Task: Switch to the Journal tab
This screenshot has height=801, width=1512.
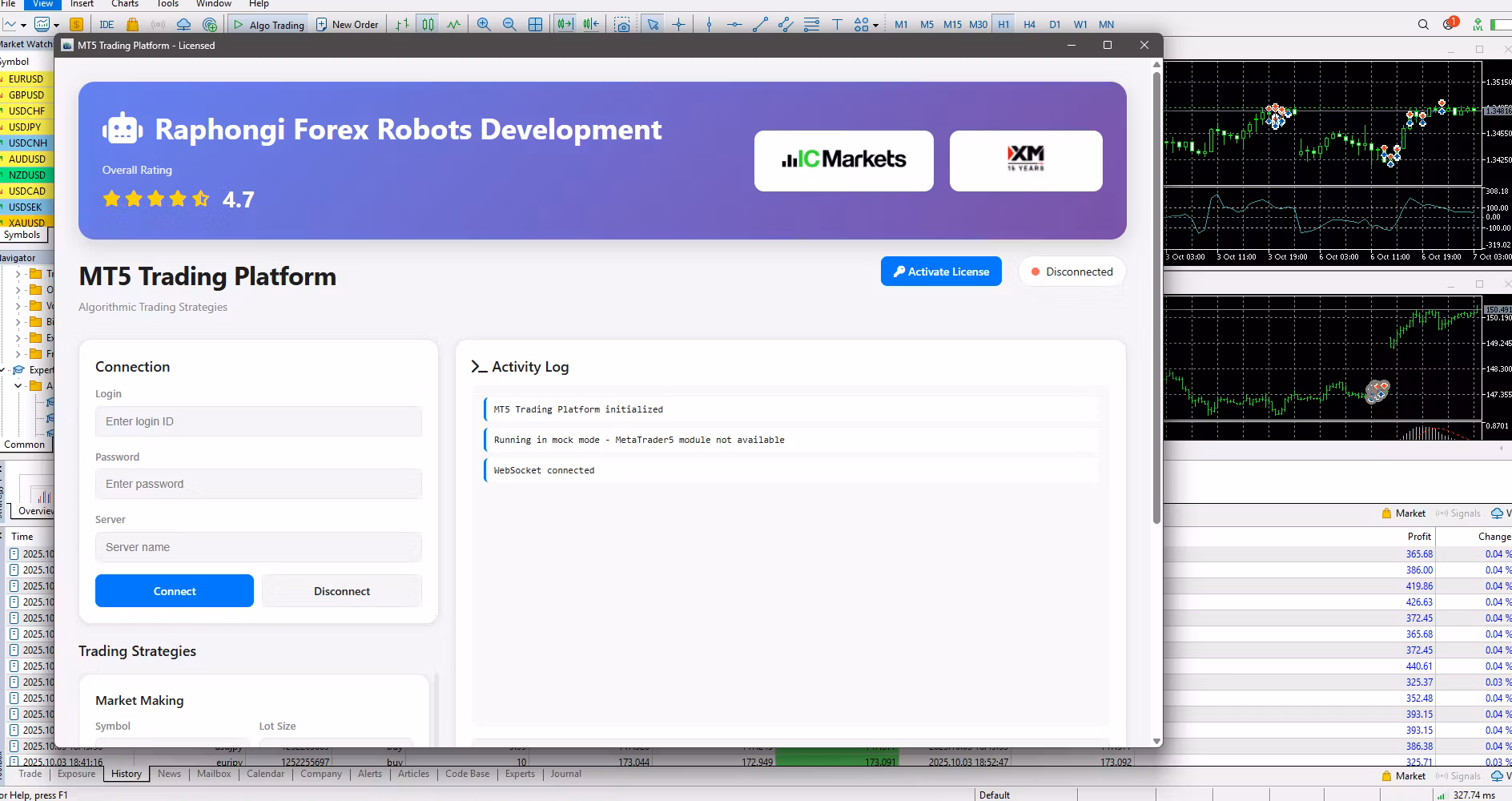Action: [x=565, y=774]
